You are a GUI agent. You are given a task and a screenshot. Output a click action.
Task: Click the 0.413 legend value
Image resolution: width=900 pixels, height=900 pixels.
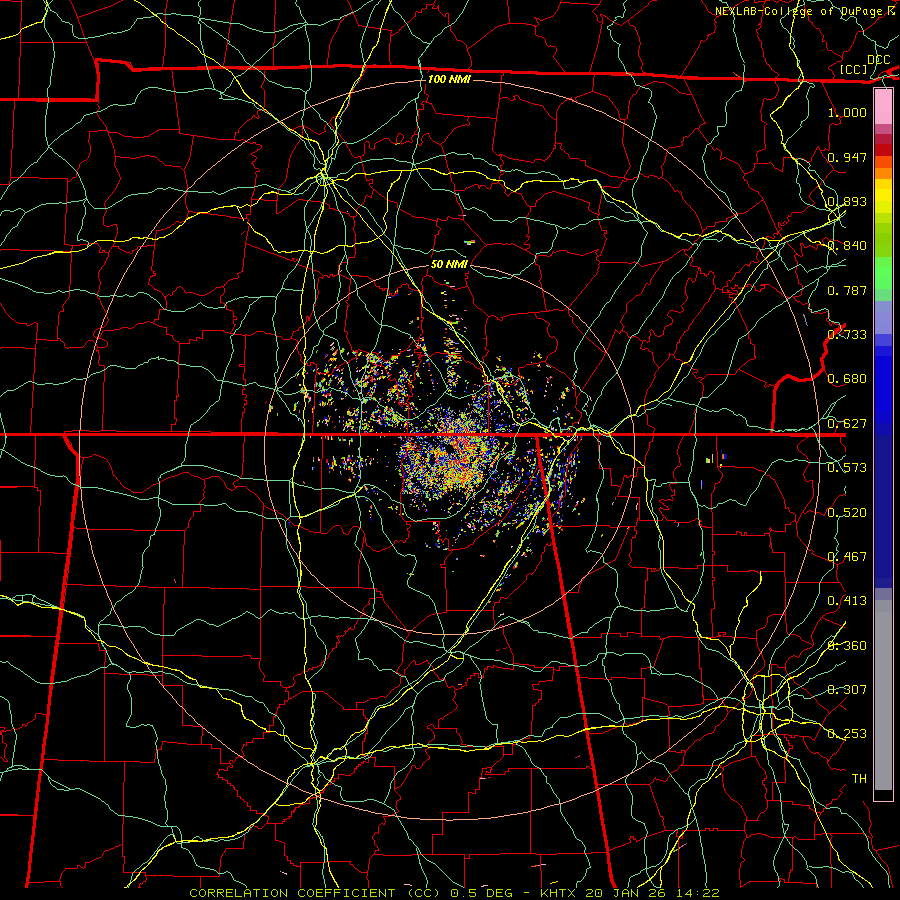click(x=847, y=601)
